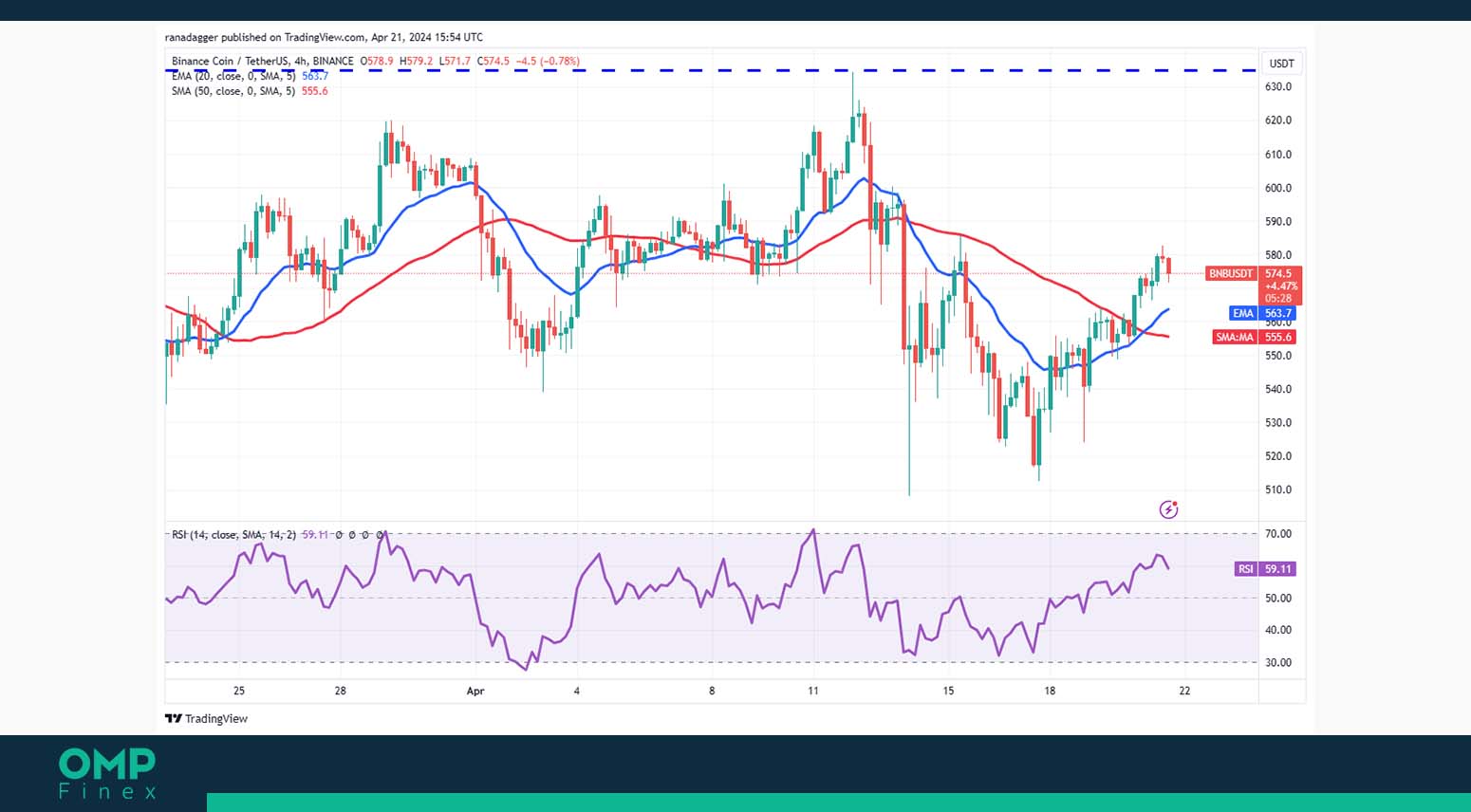Viewport: 1471px width, 812px height.
Task: Click the 520.0 price axis label
Action: pos(1278,456)
